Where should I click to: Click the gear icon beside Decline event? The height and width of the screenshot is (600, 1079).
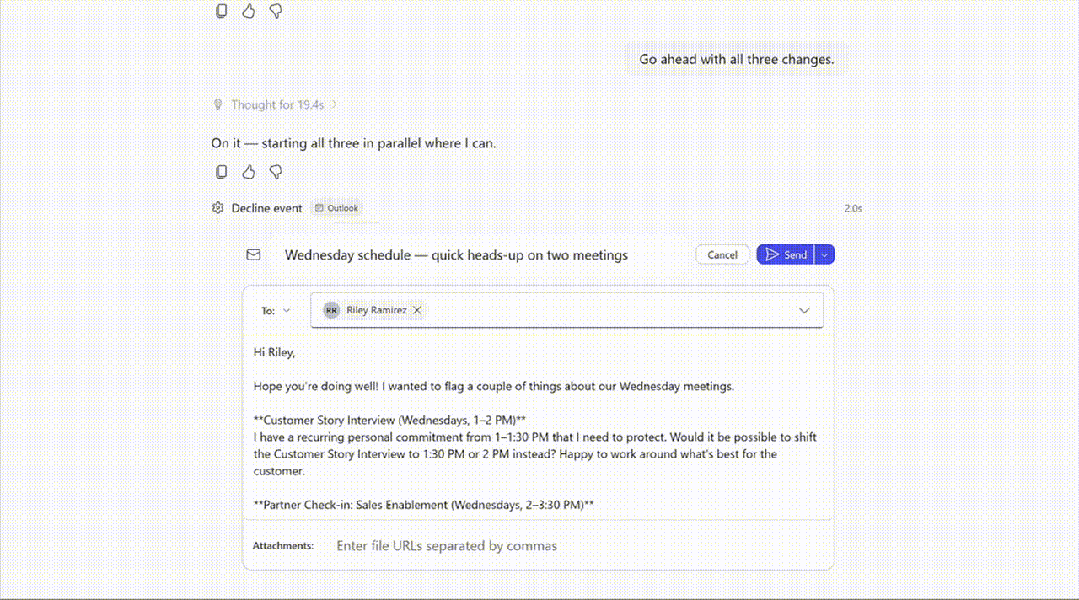(218, 208)
